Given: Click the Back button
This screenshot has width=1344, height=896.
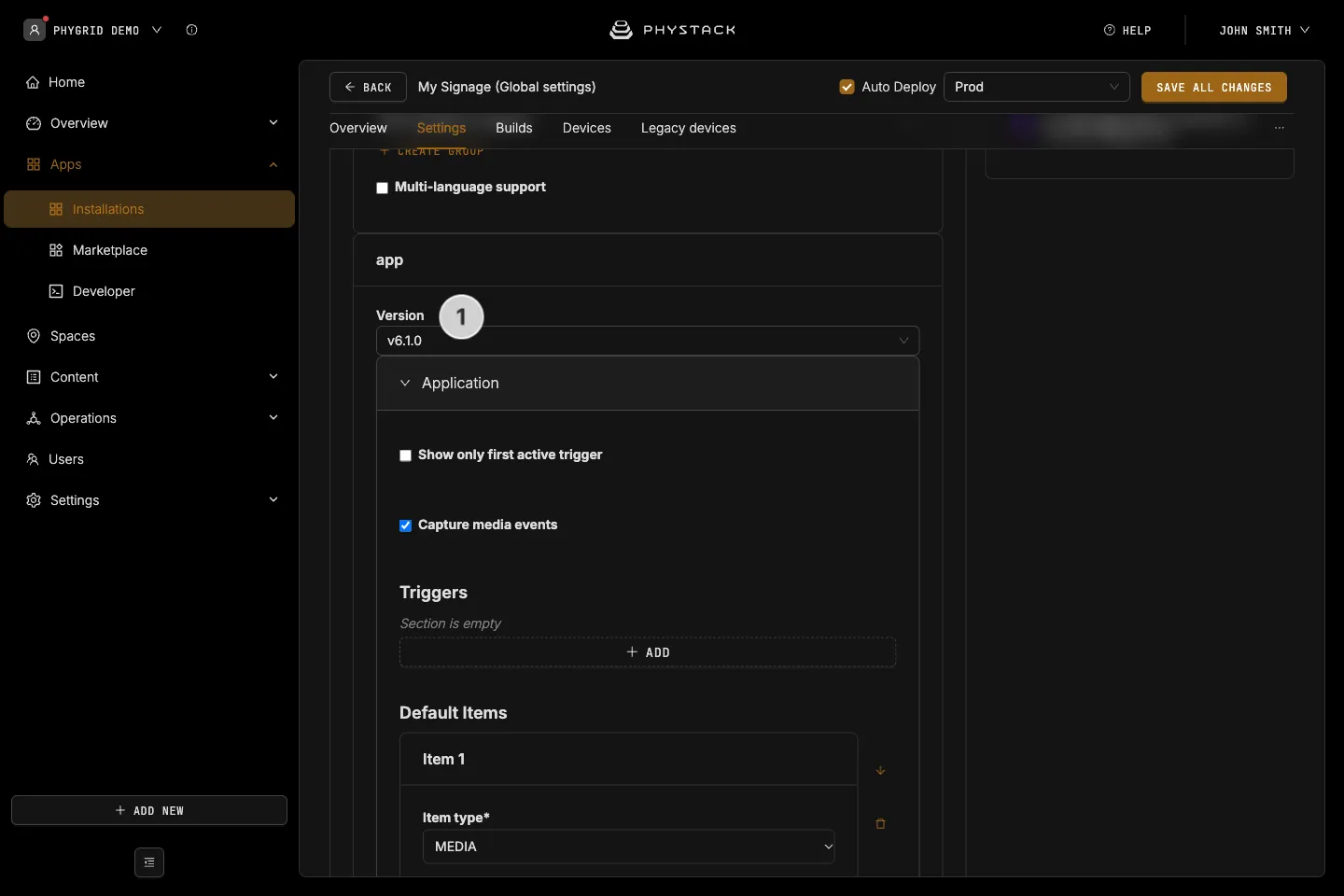Looking at the screenshot, I should [368, 87].
